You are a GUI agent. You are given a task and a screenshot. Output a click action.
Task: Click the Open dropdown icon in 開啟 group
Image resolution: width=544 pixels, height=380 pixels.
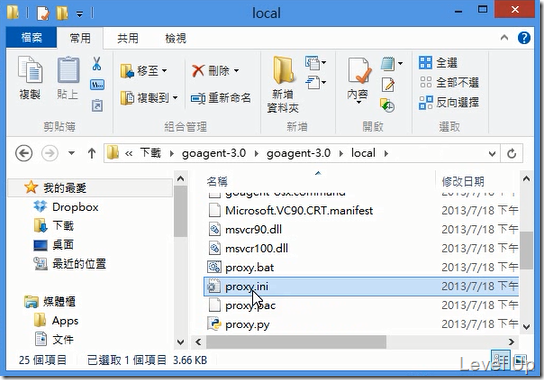(391, 64)
